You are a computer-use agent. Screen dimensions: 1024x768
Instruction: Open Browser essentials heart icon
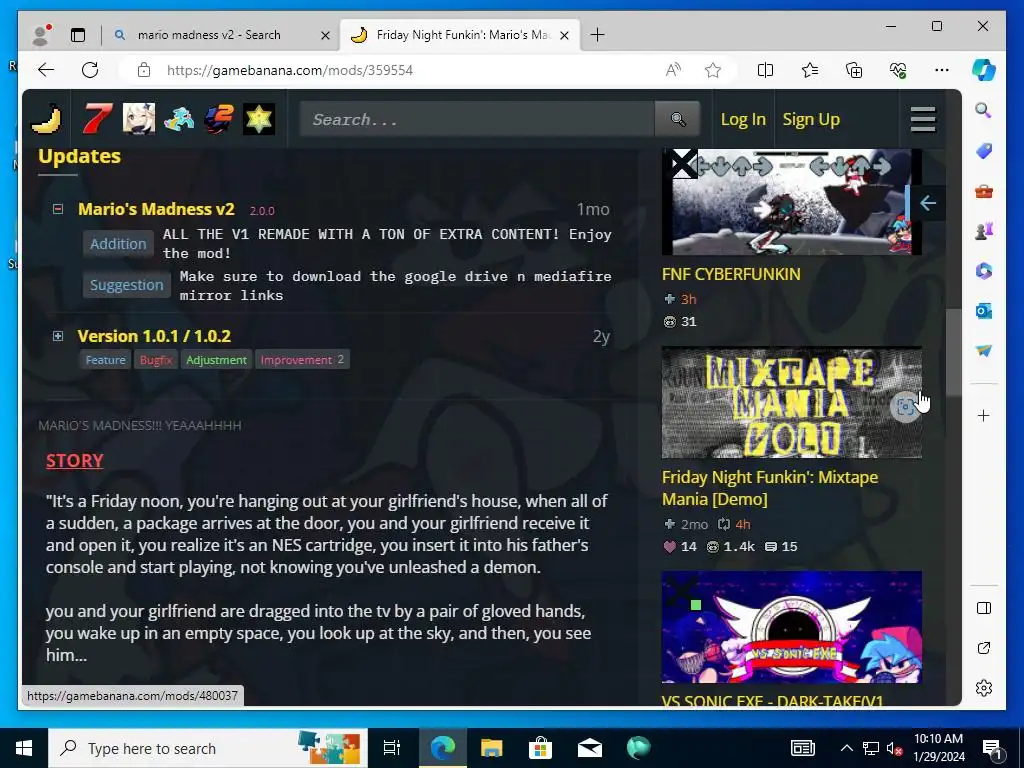(x=898, y=70)
